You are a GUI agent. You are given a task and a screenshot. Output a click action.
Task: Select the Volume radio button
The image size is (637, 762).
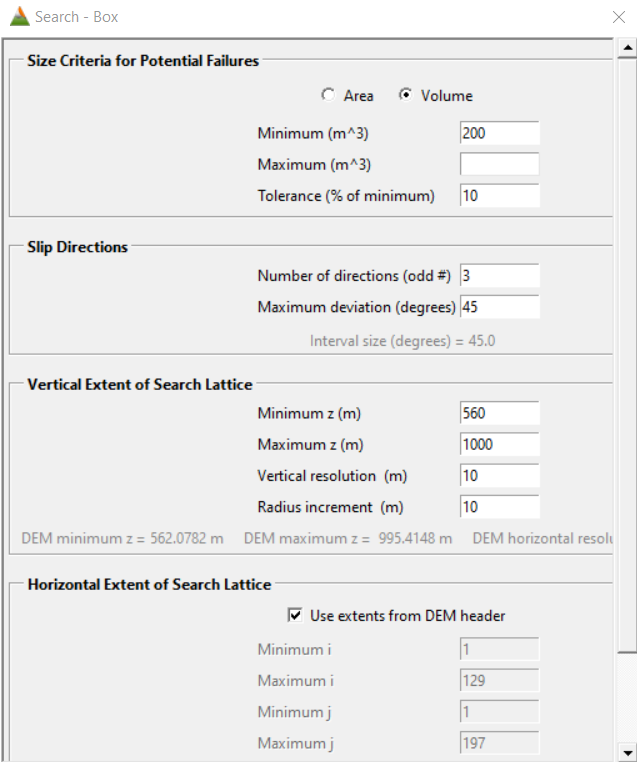[405, 95]
